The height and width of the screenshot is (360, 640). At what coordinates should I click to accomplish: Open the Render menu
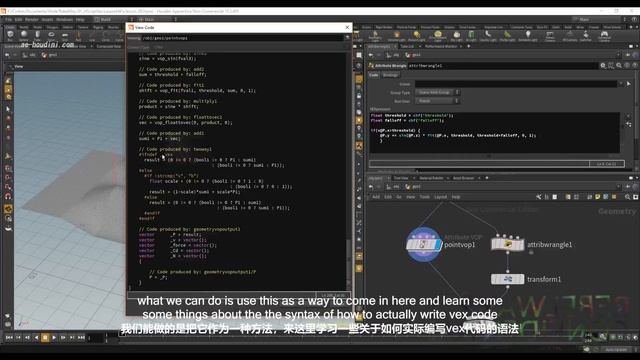tap(31, 19)
